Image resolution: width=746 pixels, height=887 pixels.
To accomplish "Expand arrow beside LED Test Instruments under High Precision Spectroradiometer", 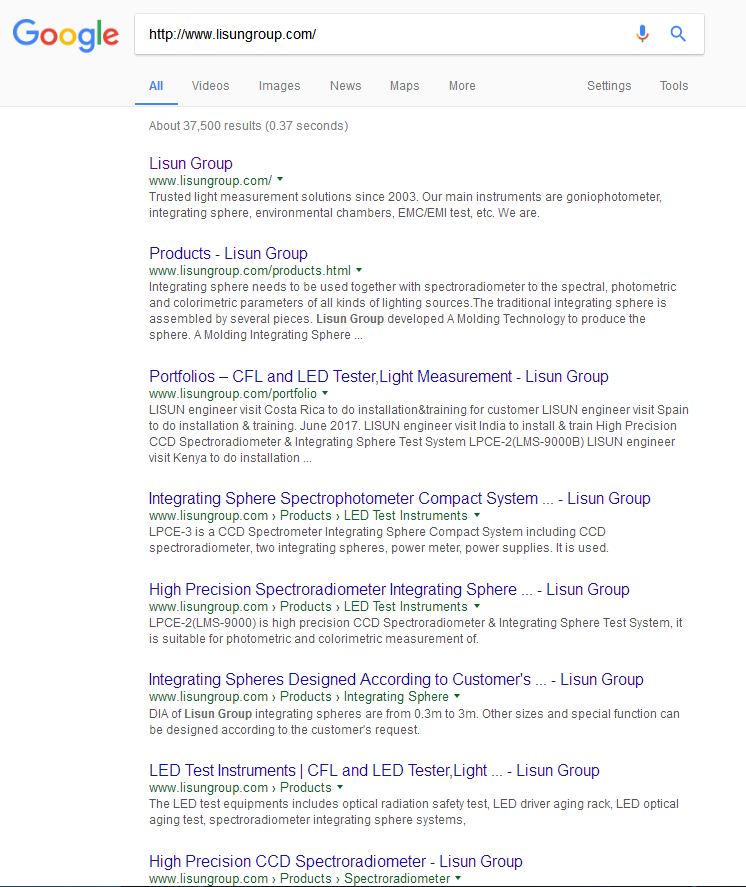I will [477, 606].
